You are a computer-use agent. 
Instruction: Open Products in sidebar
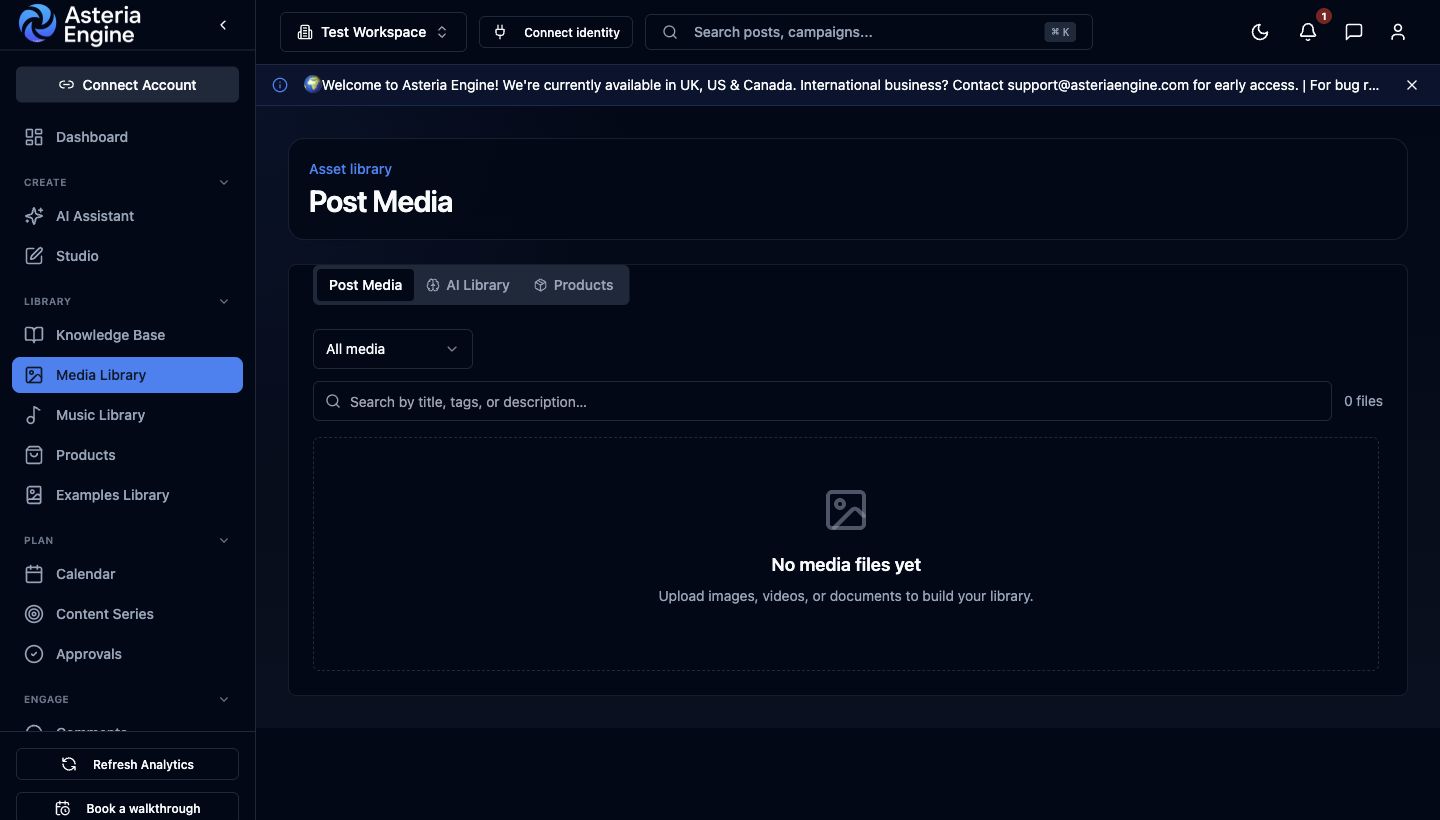127,455
